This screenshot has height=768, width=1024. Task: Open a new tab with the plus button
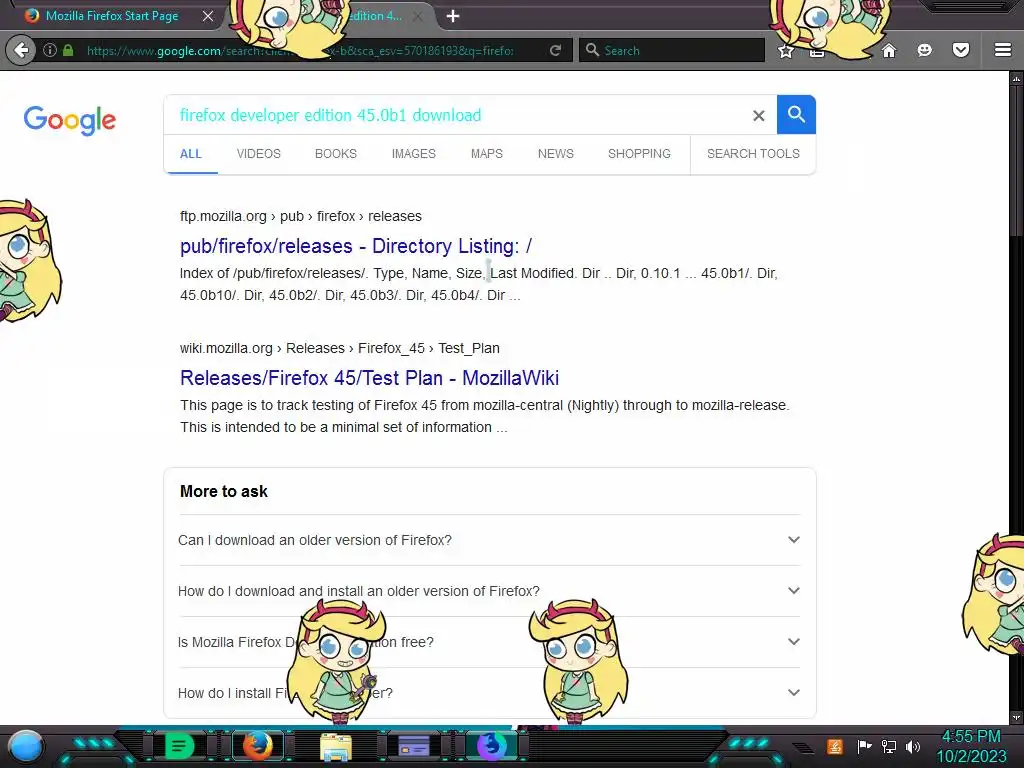453,16
